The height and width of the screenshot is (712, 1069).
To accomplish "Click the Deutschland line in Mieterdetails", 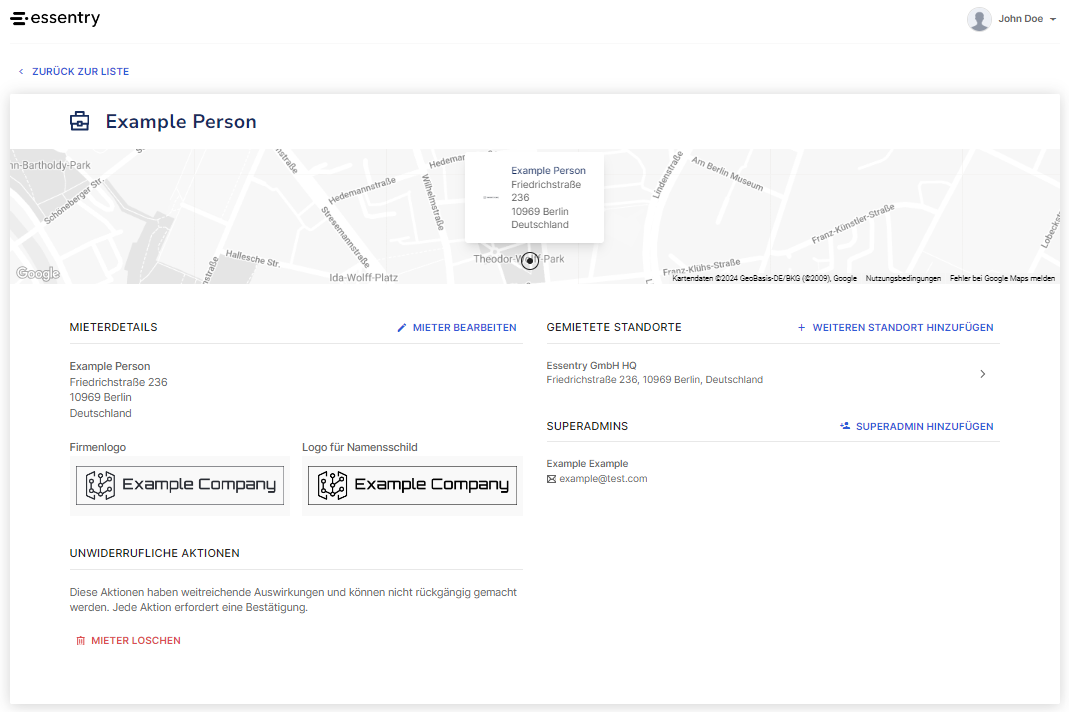I will (x=101, y=413).
